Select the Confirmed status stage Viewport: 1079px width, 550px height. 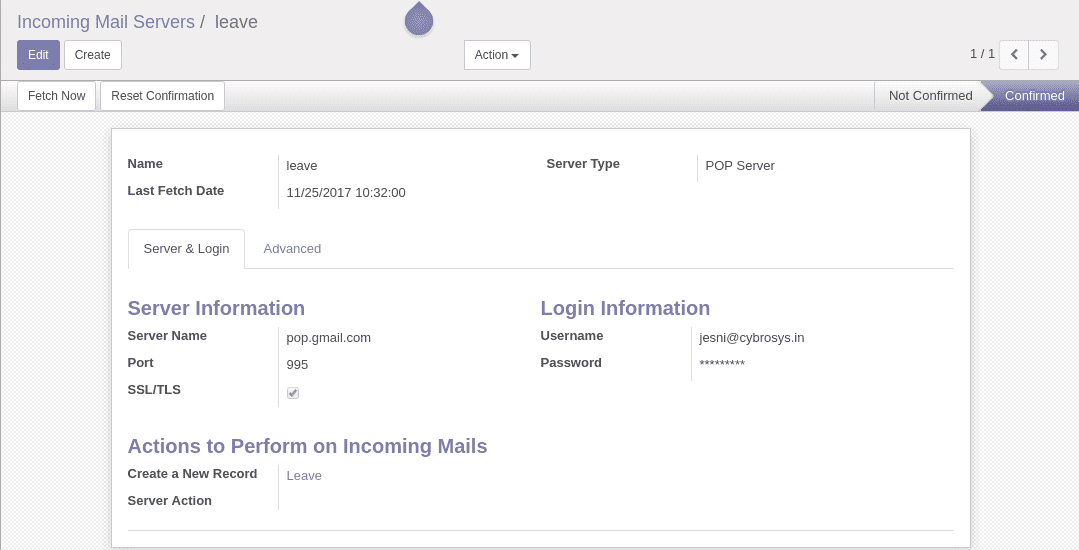1034,96
